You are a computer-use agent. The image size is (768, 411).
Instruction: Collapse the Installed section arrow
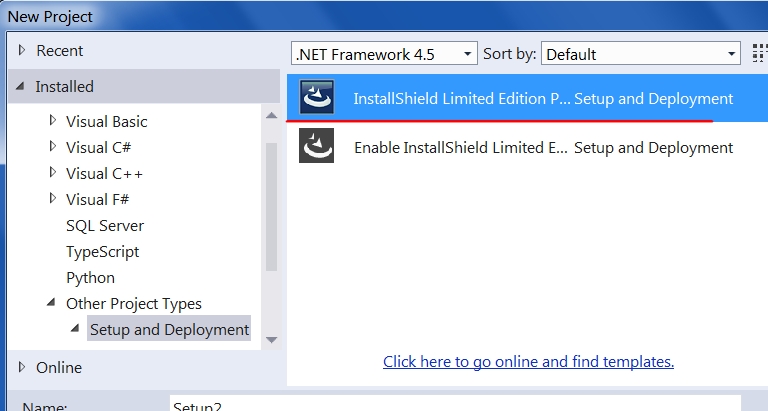pos(20,86)
